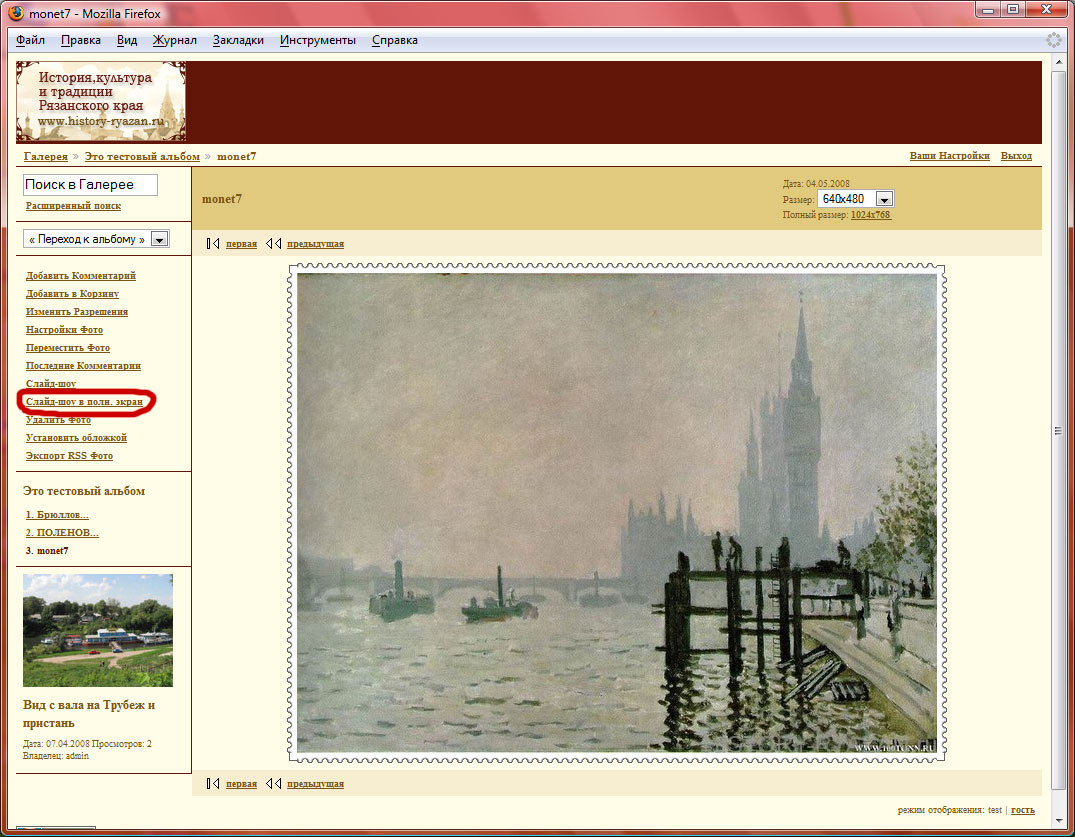Open the 'Это тестовый альбом' breadcrumb link
Image resolution: width=1075 pixels, height=837 pixels.
[142, 156]
